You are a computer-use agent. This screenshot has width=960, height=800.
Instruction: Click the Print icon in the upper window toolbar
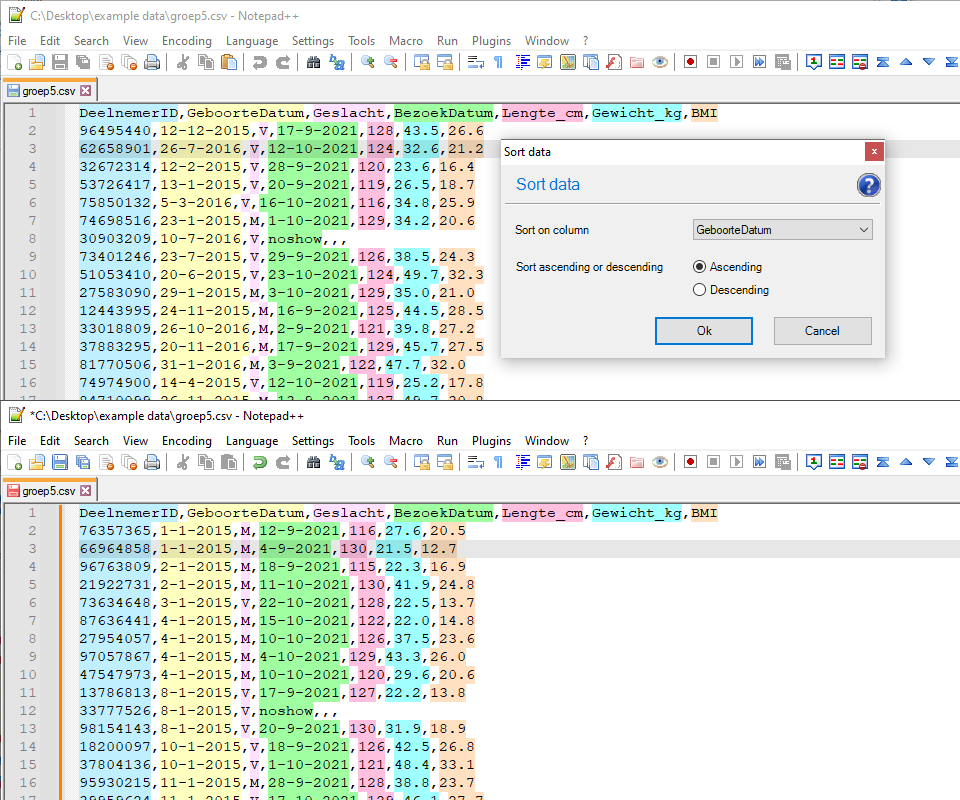[152, 62]
